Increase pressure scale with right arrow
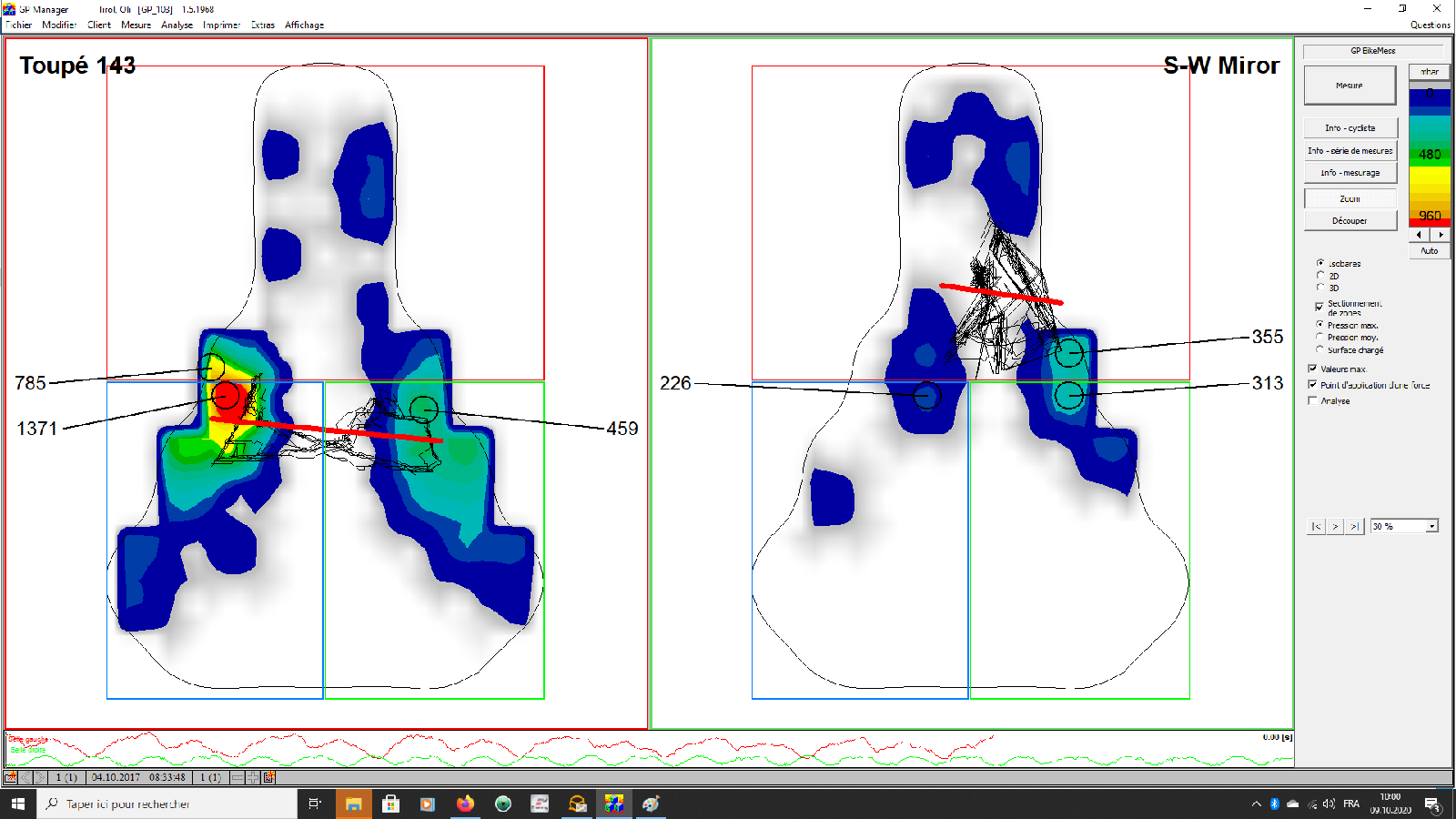The image size is (1456, 819). point(1441,235)
